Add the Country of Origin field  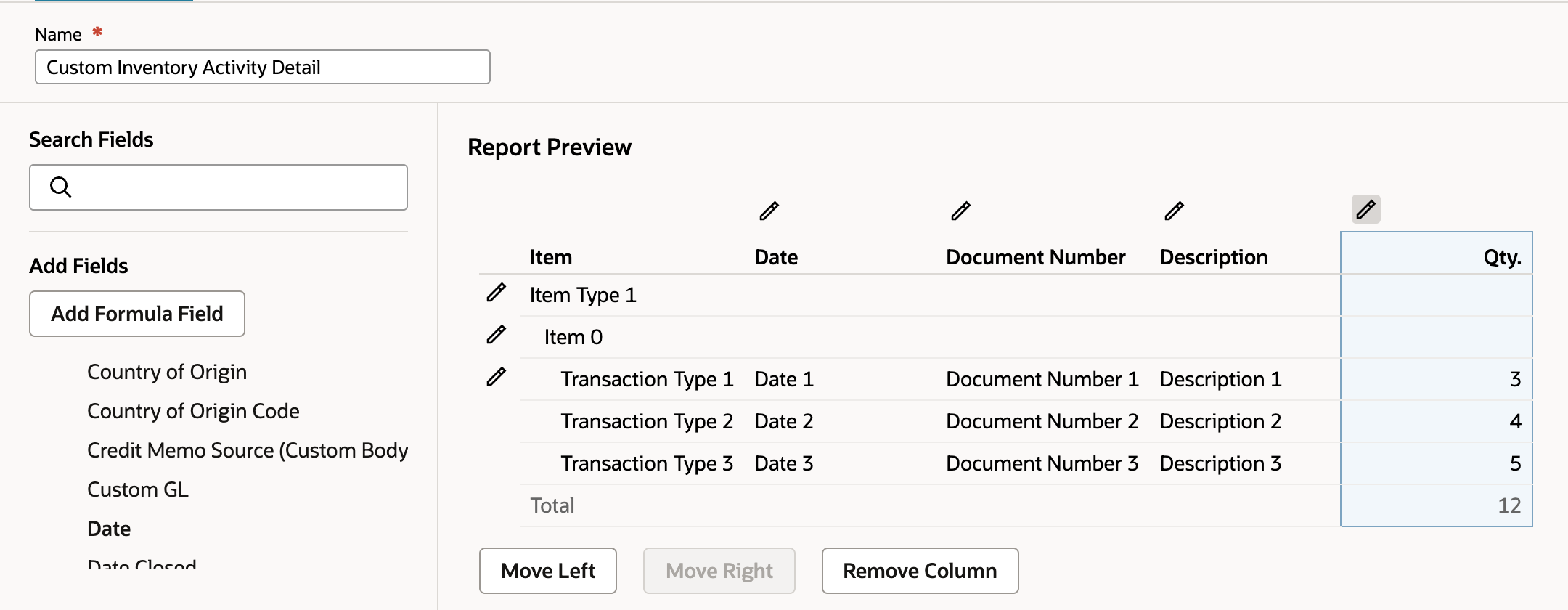167,372
